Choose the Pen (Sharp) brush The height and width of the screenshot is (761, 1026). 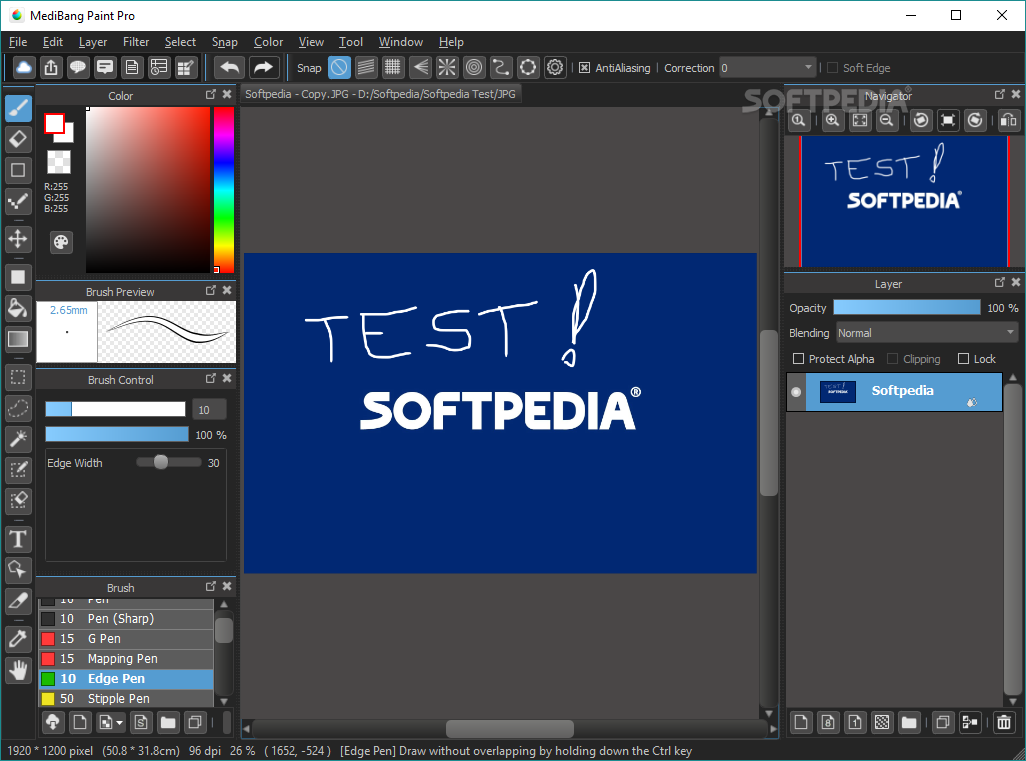tap(126, 619)
